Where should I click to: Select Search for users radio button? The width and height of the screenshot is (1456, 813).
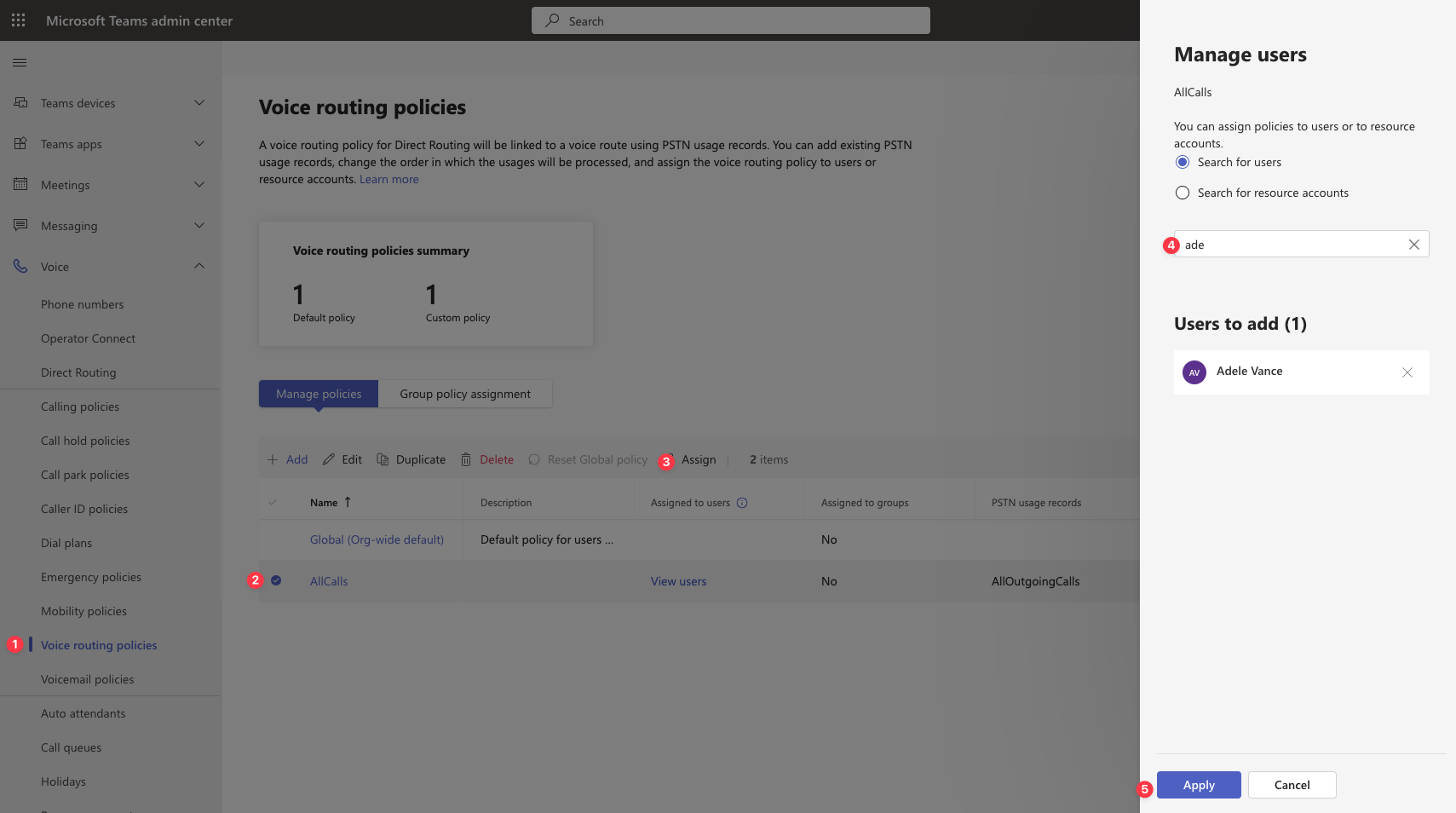(1183, 162)
